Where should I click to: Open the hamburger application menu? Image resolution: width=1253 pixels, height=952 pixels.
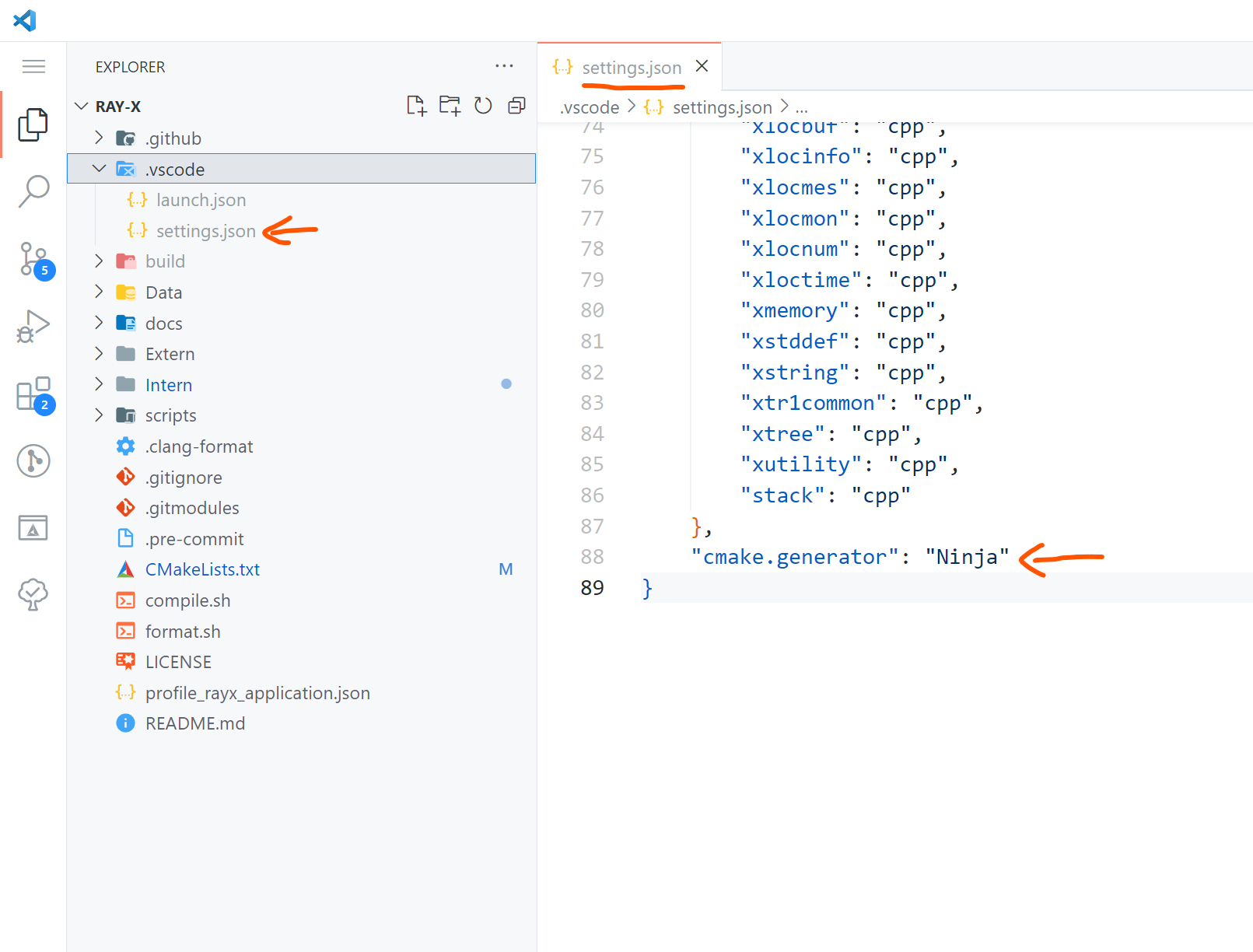(33, 67)
